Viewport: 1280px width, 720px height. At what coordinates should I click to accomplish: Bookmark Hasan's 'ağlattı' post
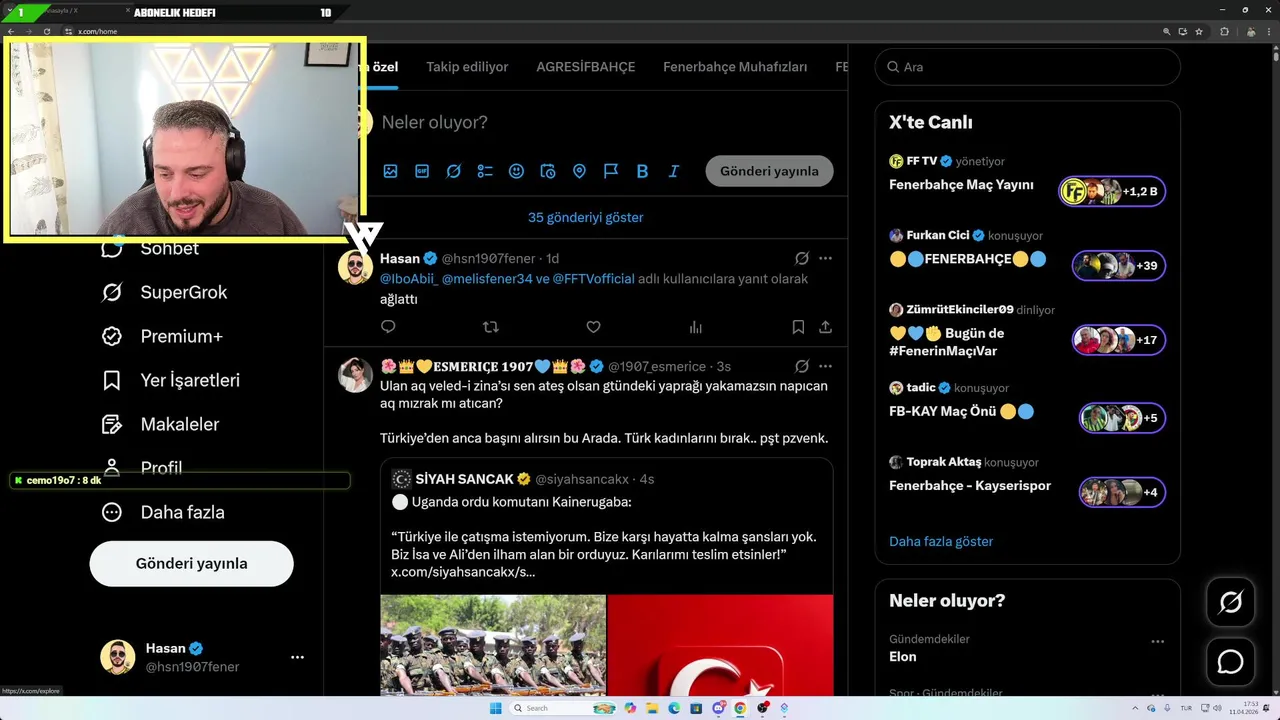(x=798, y=327)
